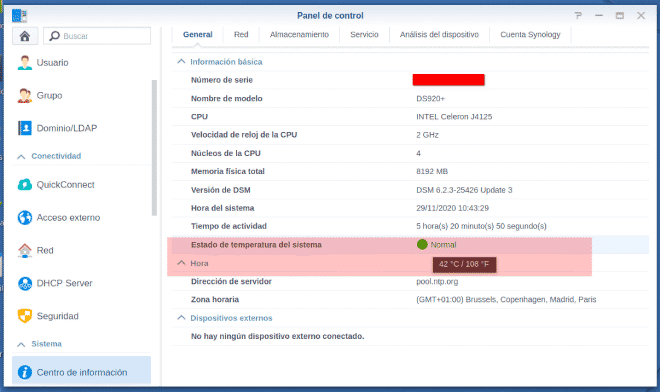Collapse the Sistema sidebar group
660x392 pixels.
click(x=21, y=344)
